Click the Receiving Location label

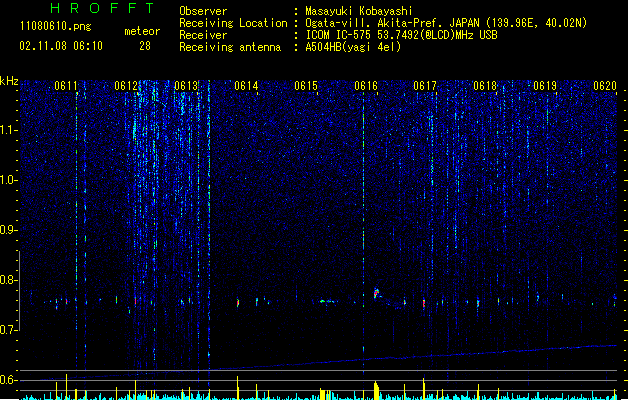(233, 23)
